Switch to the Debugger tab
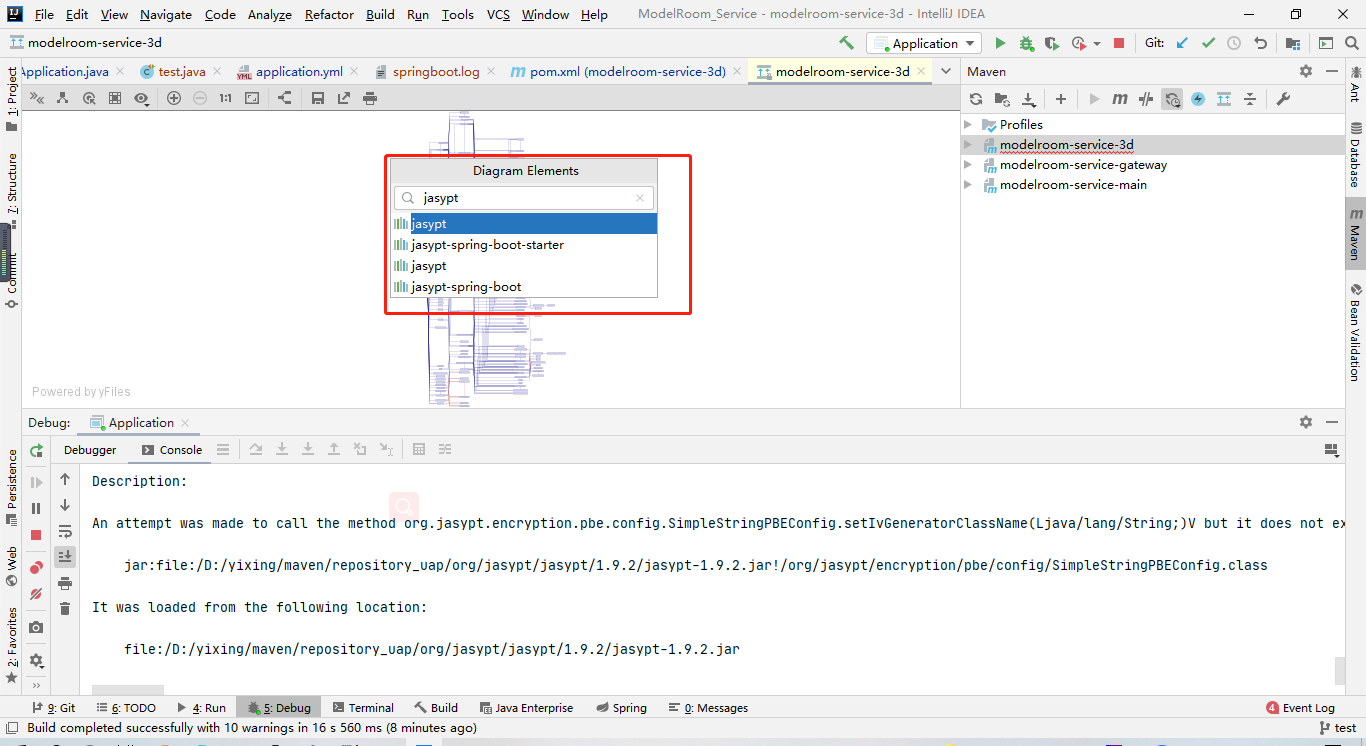The image size is (1366, 746). [90, 450]
